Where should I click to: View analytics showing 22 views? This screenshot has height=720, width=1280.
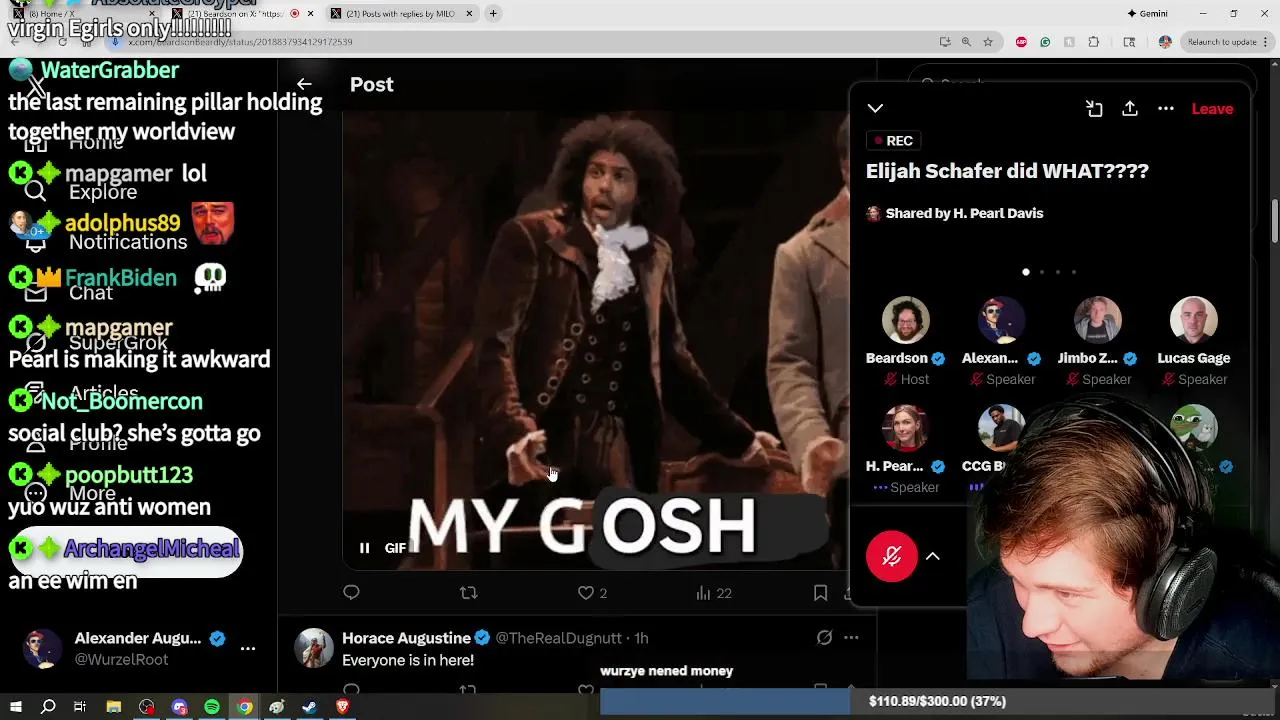tap(714, 593)
